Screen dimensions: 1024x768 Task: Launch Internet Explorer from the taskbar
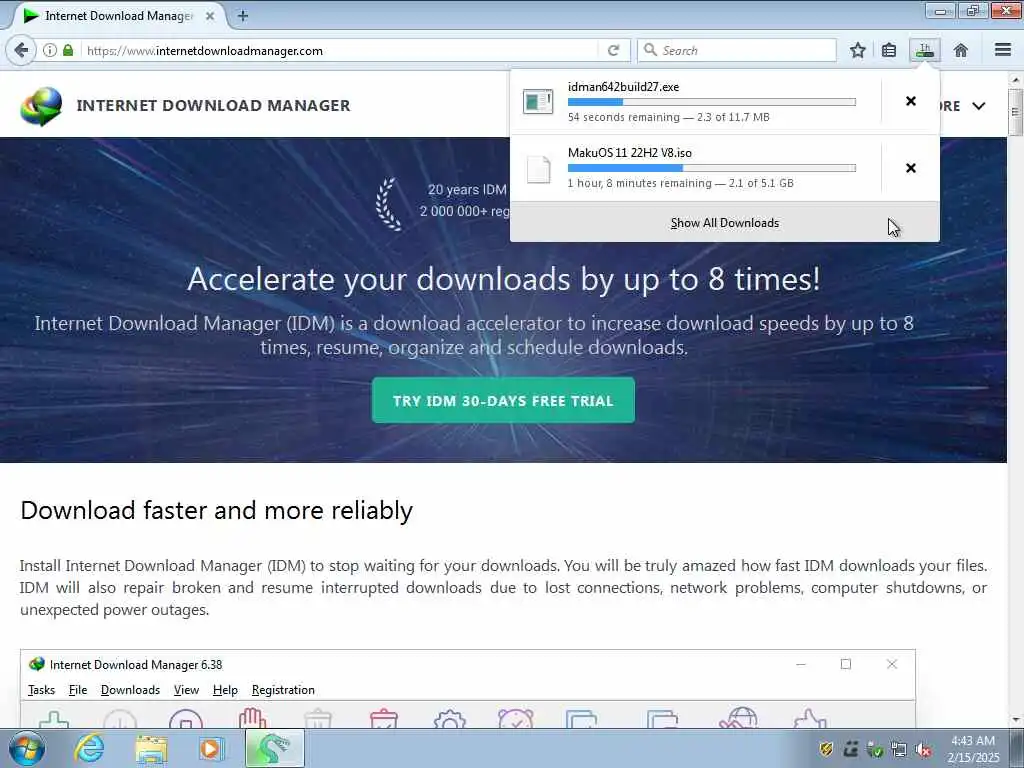click(89, 748)
